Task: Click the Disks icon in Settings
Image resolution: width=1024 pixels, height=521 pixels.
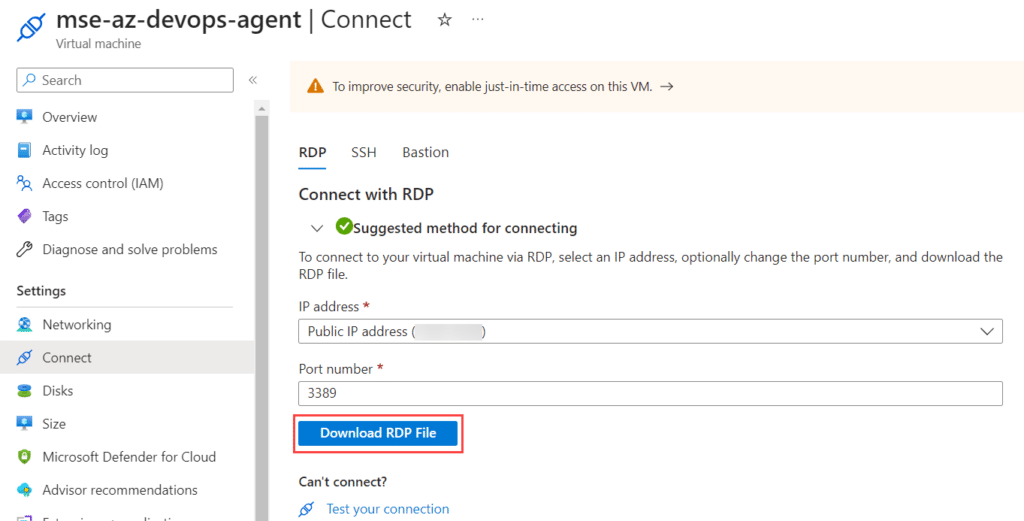Action: point(24,390)
